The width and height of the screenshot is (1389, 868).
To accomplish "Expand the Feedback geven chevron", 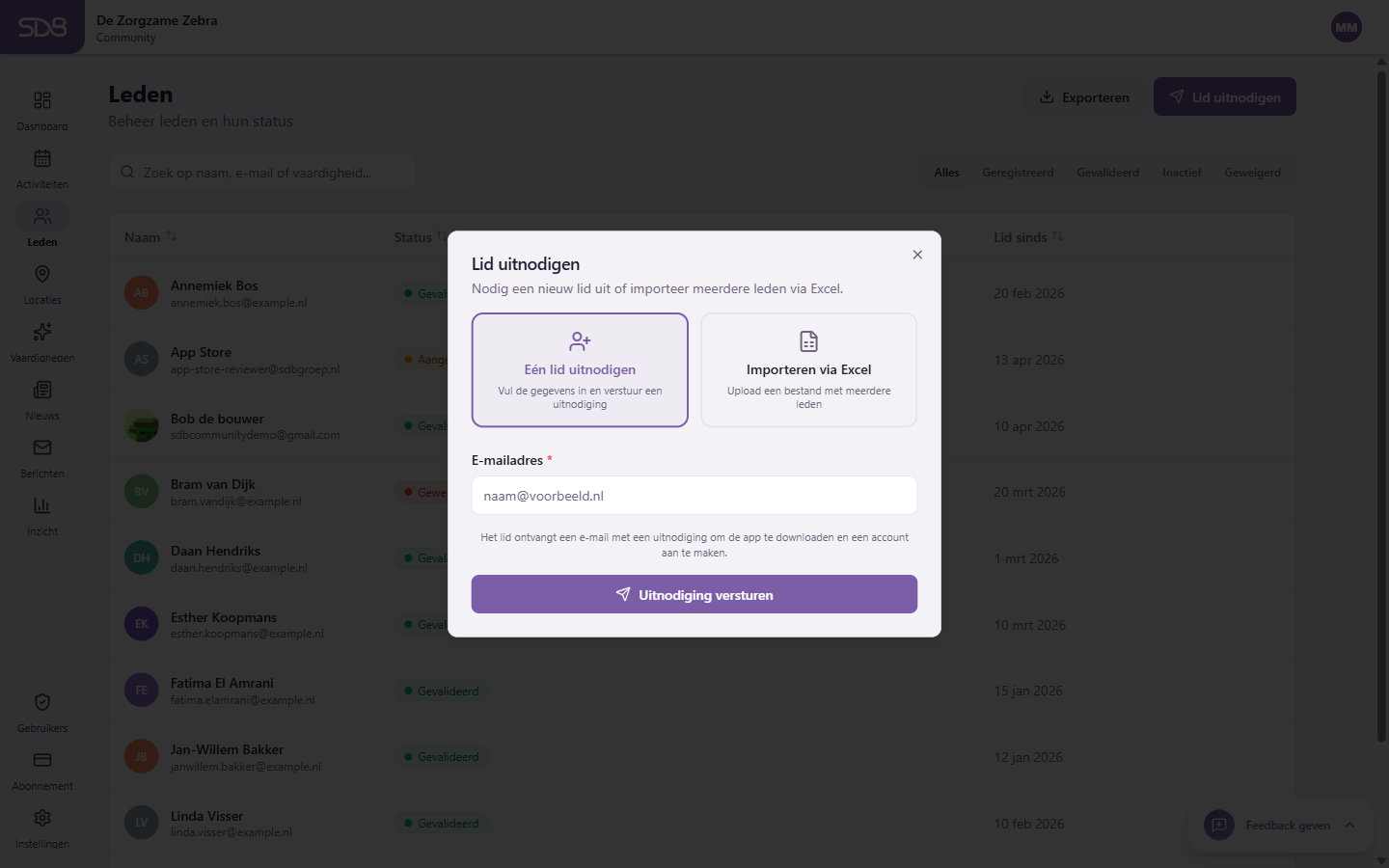I will [1349, 826].
